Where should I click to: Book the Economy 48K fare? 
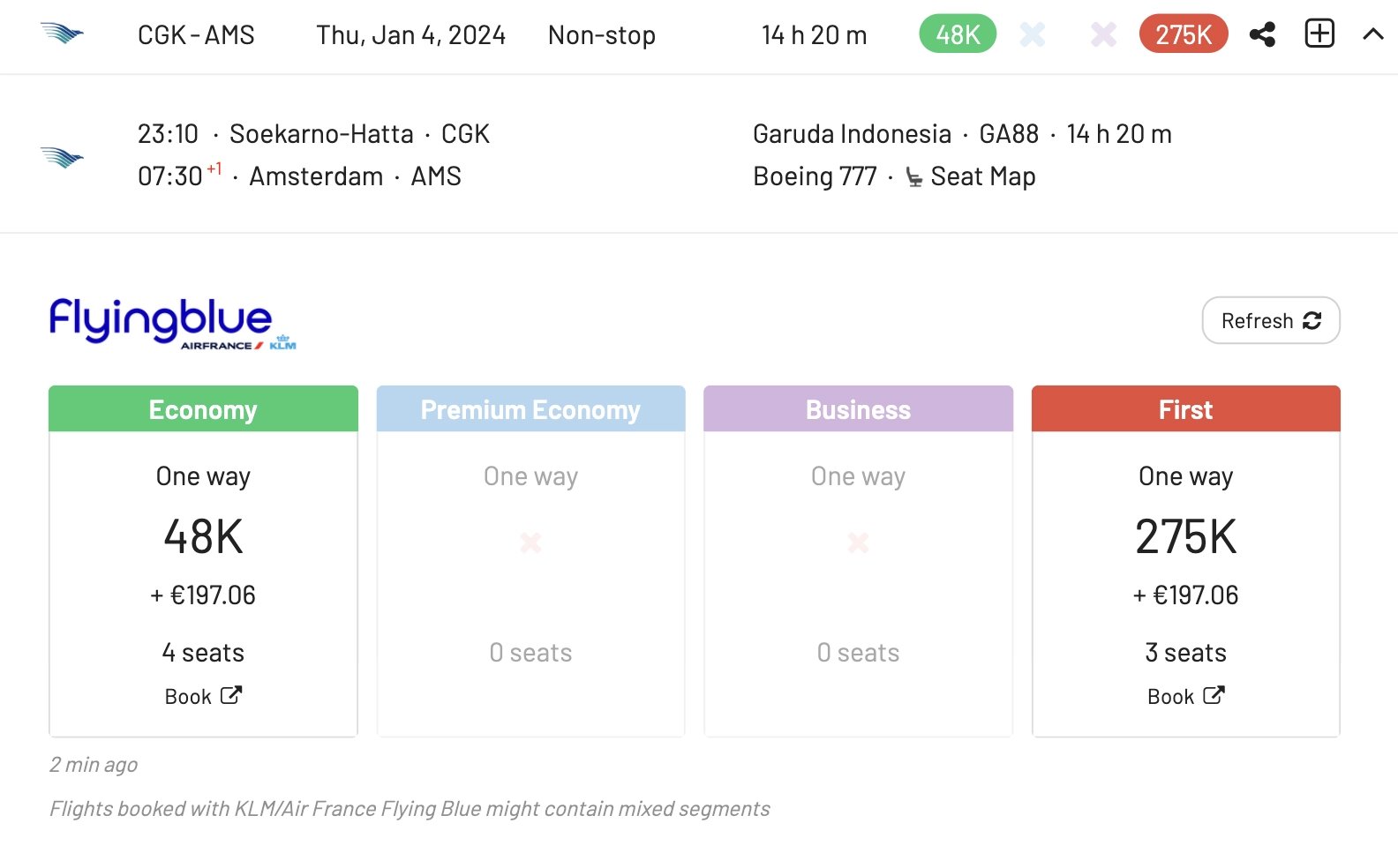tap(203, 696)
